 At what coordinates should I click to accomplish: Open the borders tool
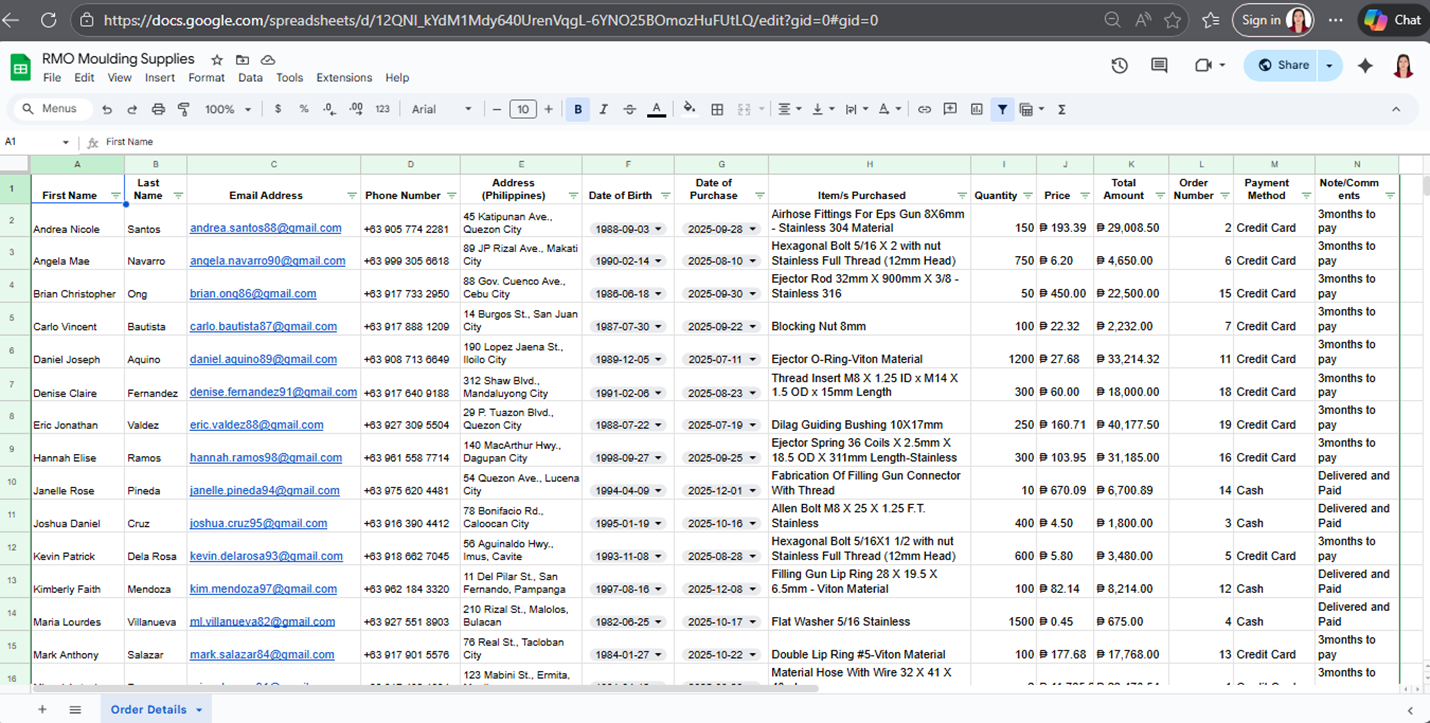click(x=717, y=109)
